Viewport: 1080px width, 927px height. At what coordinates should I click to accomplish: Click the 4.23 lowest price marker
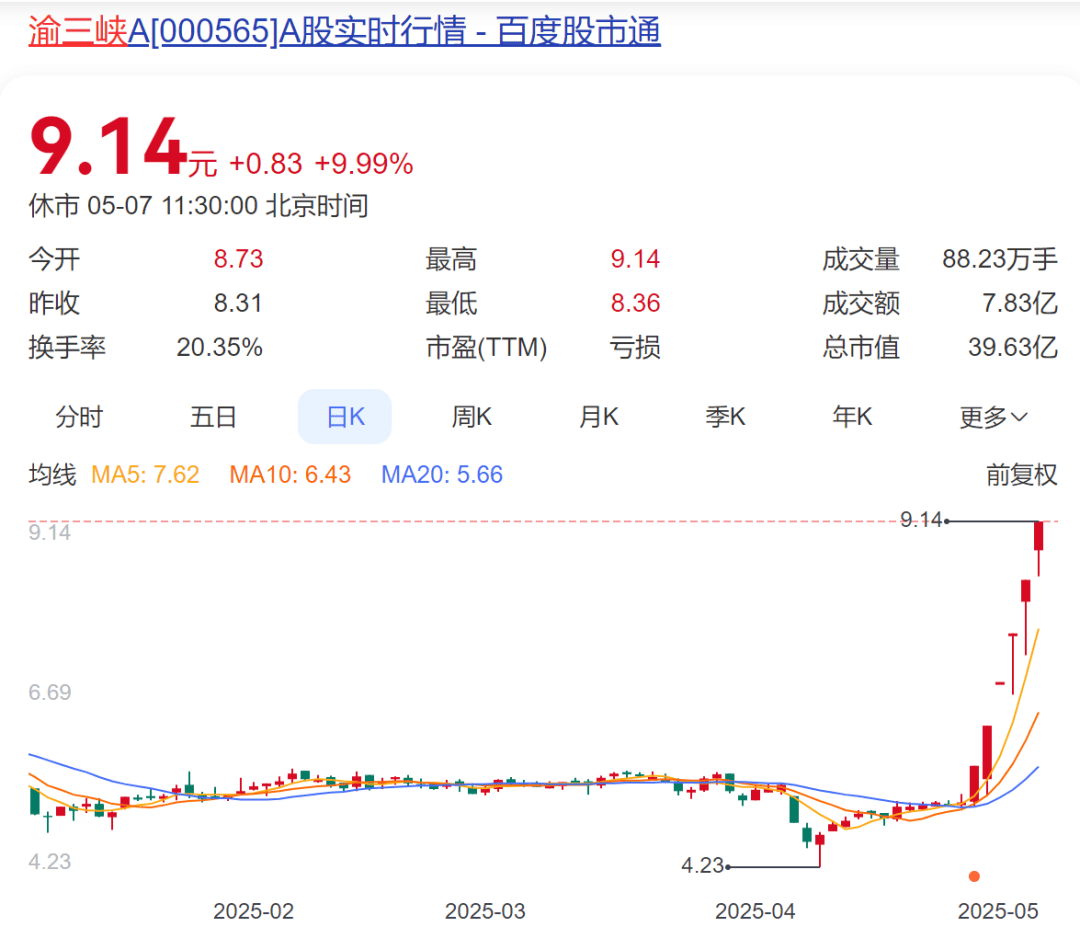point(700,864)
